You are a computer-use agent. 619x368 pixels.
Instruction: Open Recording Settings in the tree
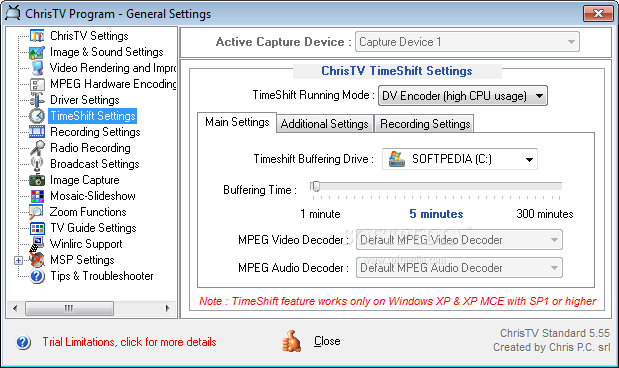point(95,132)
